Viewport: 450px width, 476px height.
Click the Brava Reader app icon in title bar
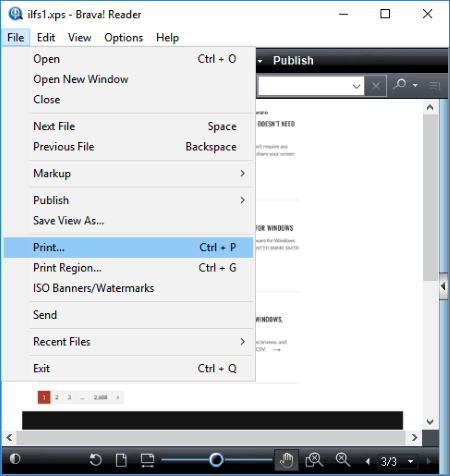(15, 14)
